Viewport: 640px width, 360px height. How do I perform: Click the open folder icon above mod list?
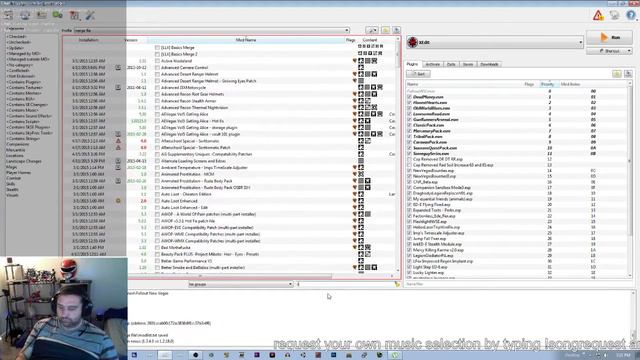tap(385, 30)
